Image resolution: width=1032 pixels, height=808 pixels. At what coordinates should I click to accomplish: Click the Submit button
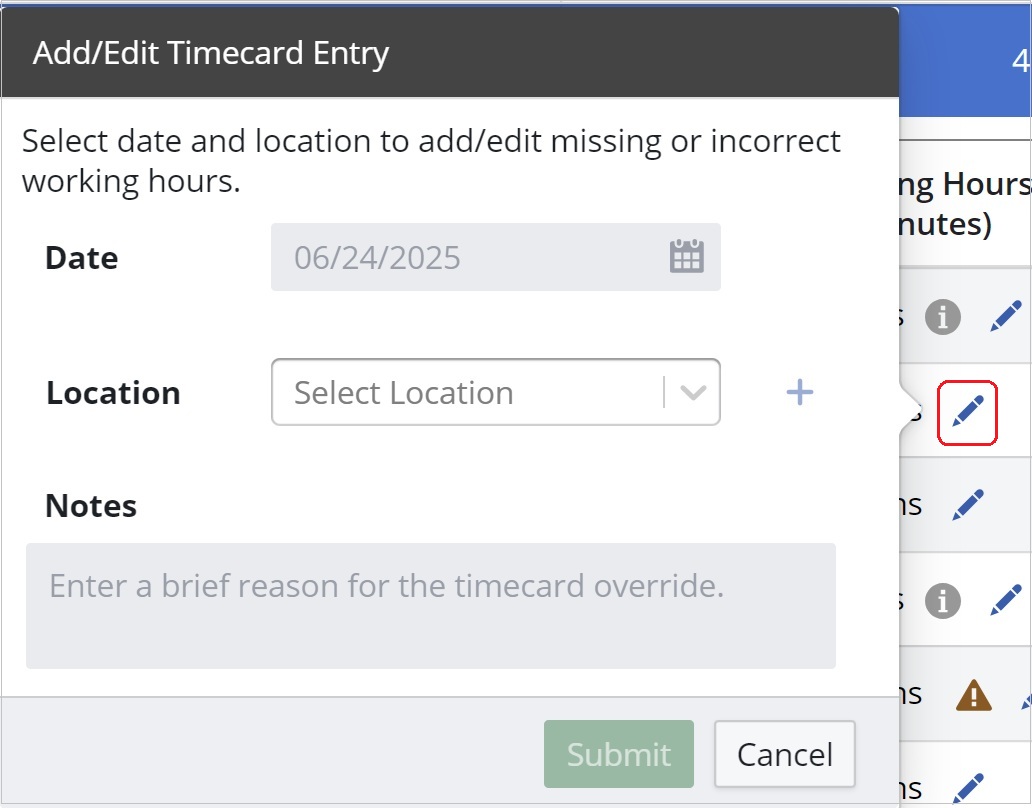(x=619, y=754)
